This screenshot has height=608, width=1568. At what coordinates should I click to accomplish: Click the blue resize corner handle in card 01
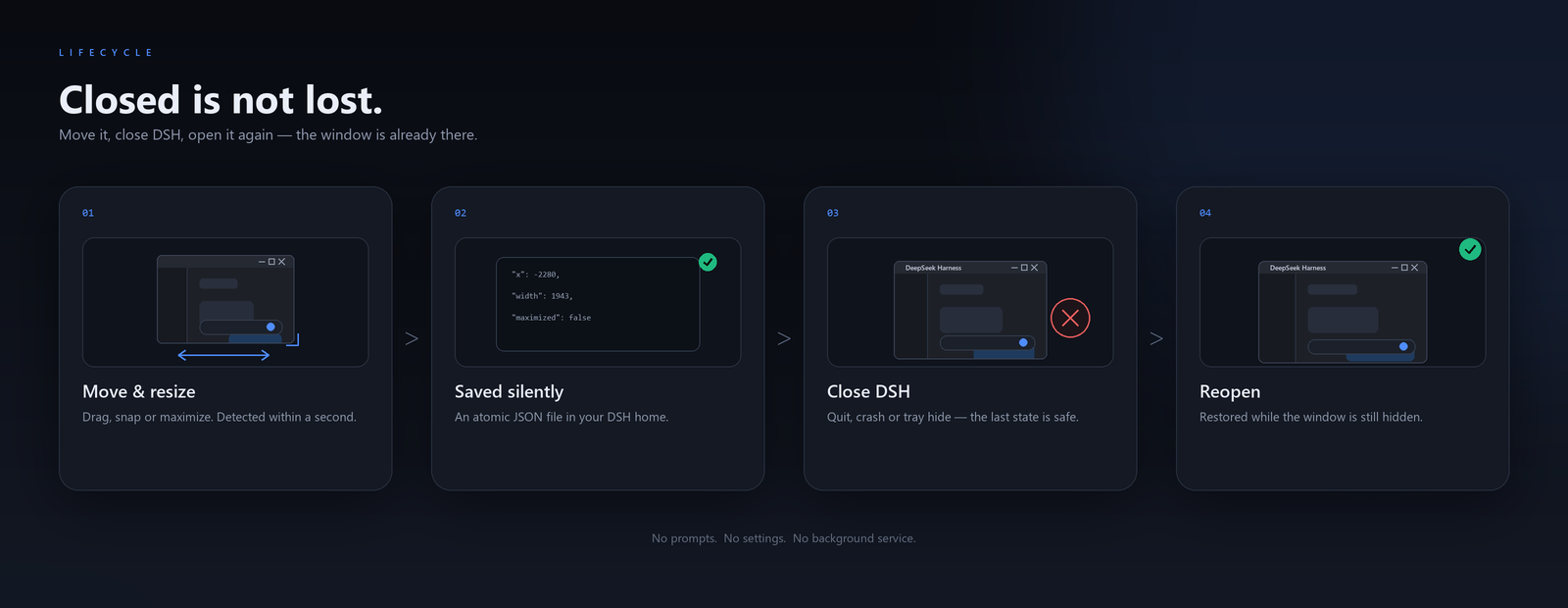click(x=292, y=340)
